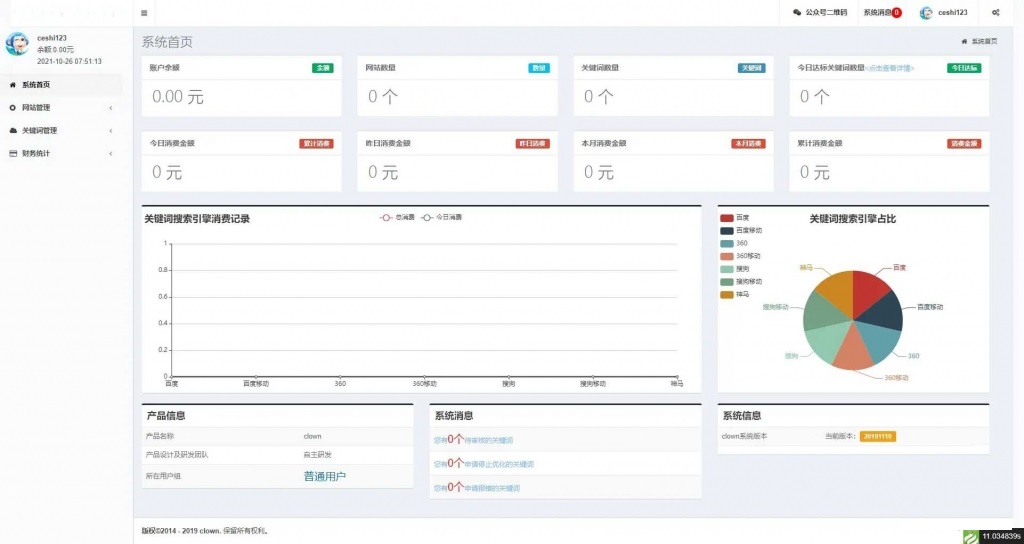Click the ceshi123 avatar in the top bar
The image size is (1024, 544).
(x=926, y=13)
